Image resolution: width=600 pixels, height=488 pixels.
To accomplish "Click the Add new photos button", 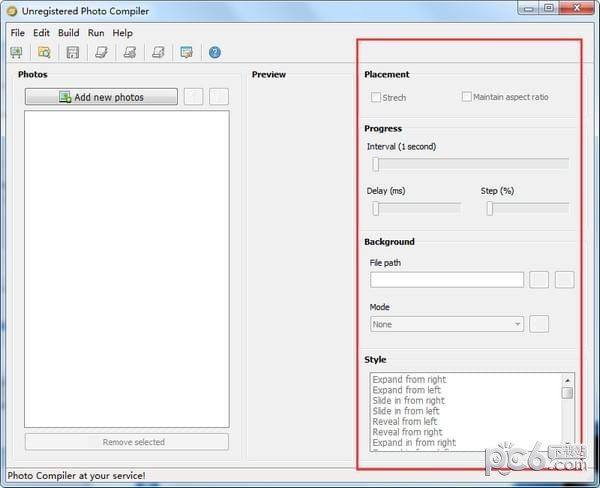I will tap(101, 97).
